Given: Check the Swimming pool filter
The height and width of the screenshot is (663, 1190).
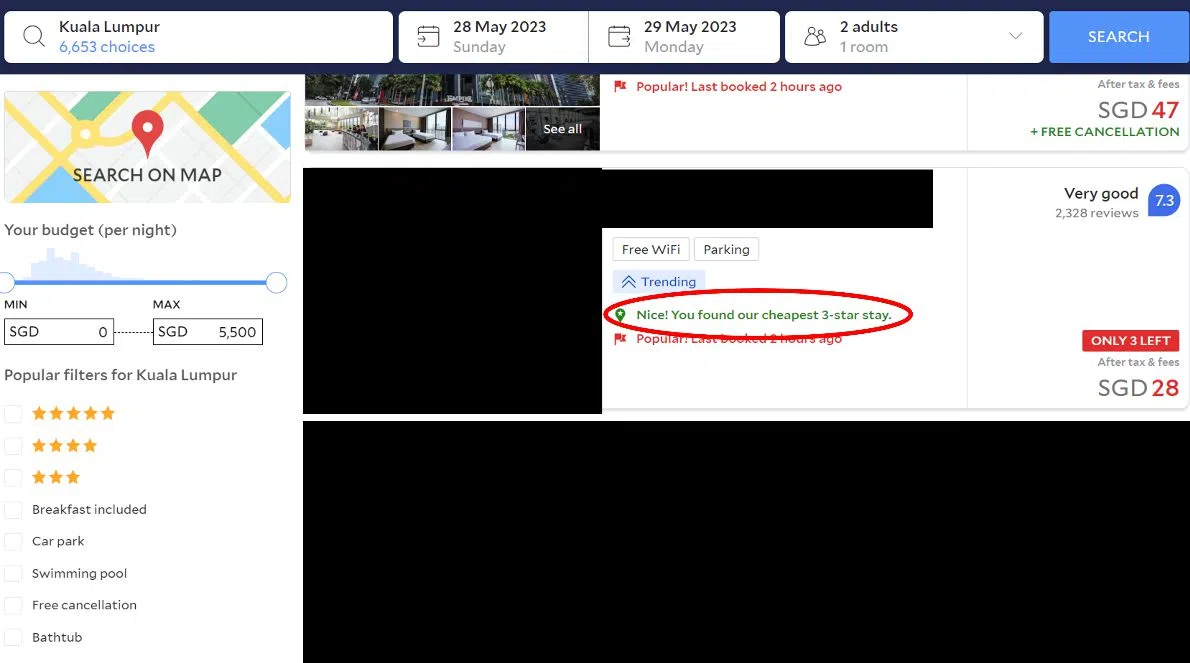Looking at the screenshot, I should pyautogui.click(x=13, y=574).
